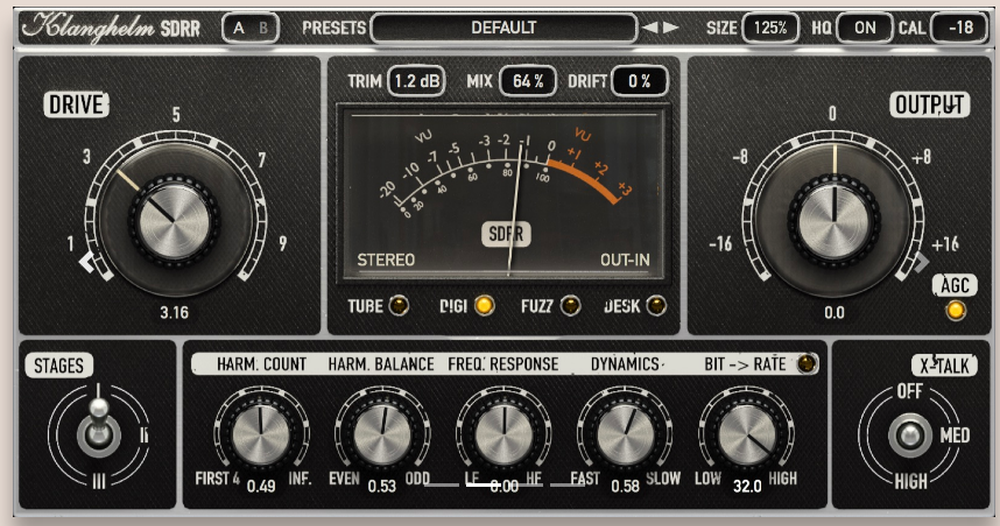1000x526 pixels.
Task: Click the FREQ. RESPONSE knob
Action: [x=504, y=435]
